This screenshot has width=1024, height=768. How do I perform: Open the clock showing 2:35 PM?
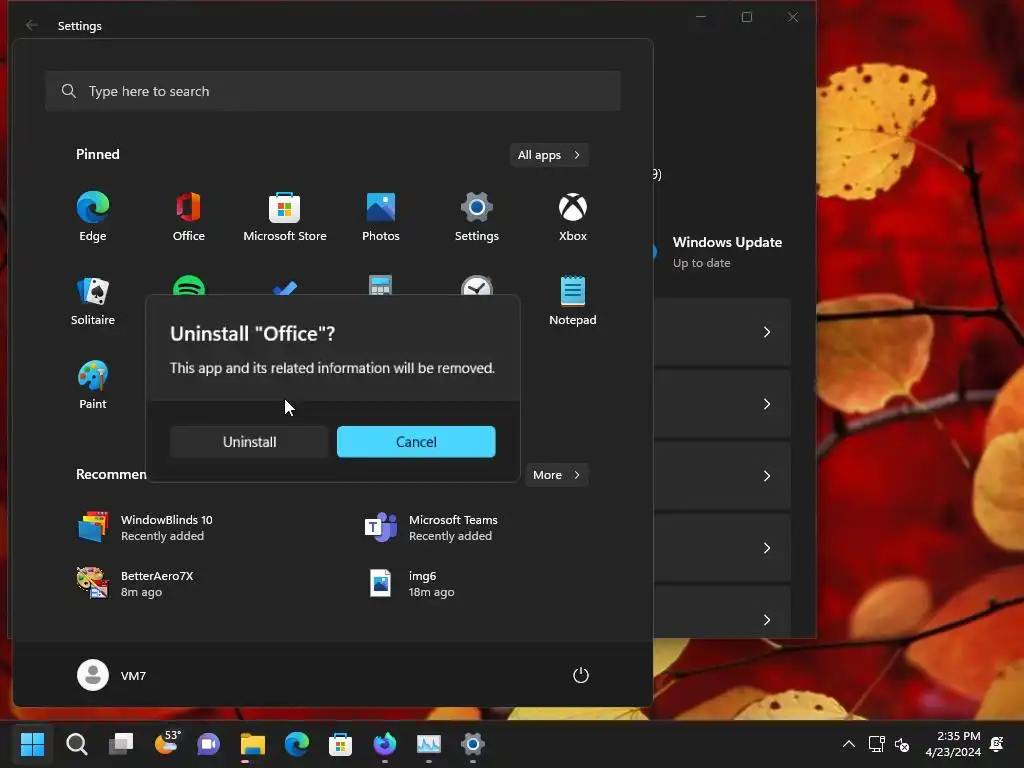pos(953,744)
